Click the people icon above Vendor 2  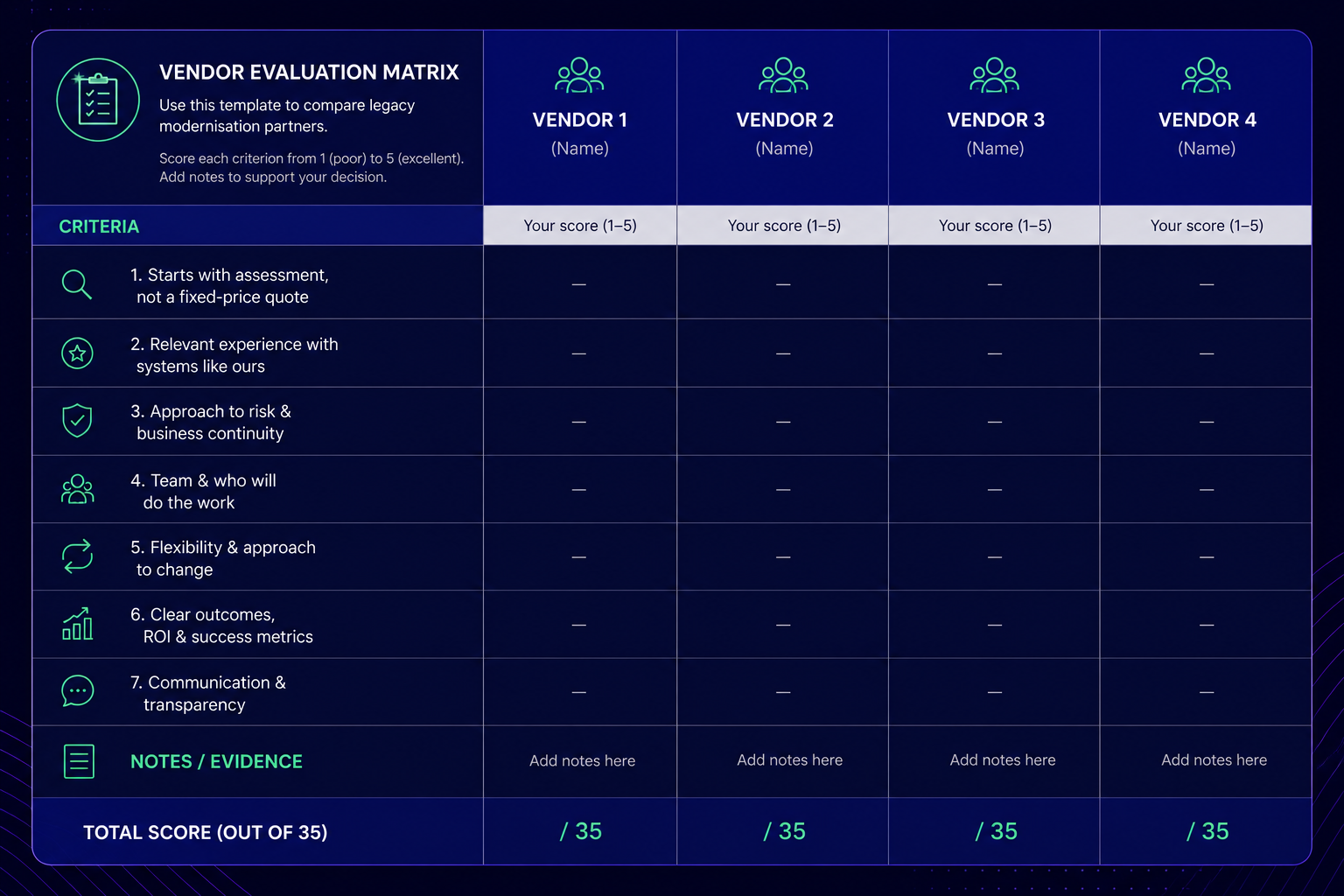[x=784, y=75]
